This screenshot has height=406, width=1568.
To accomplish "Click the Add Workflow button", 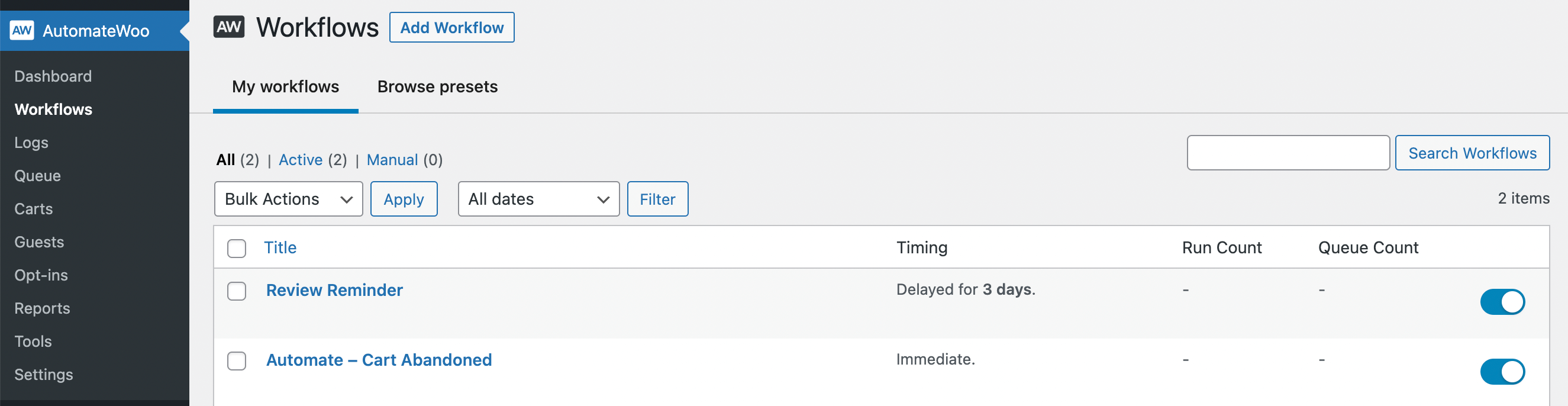I will coord(451,27).
